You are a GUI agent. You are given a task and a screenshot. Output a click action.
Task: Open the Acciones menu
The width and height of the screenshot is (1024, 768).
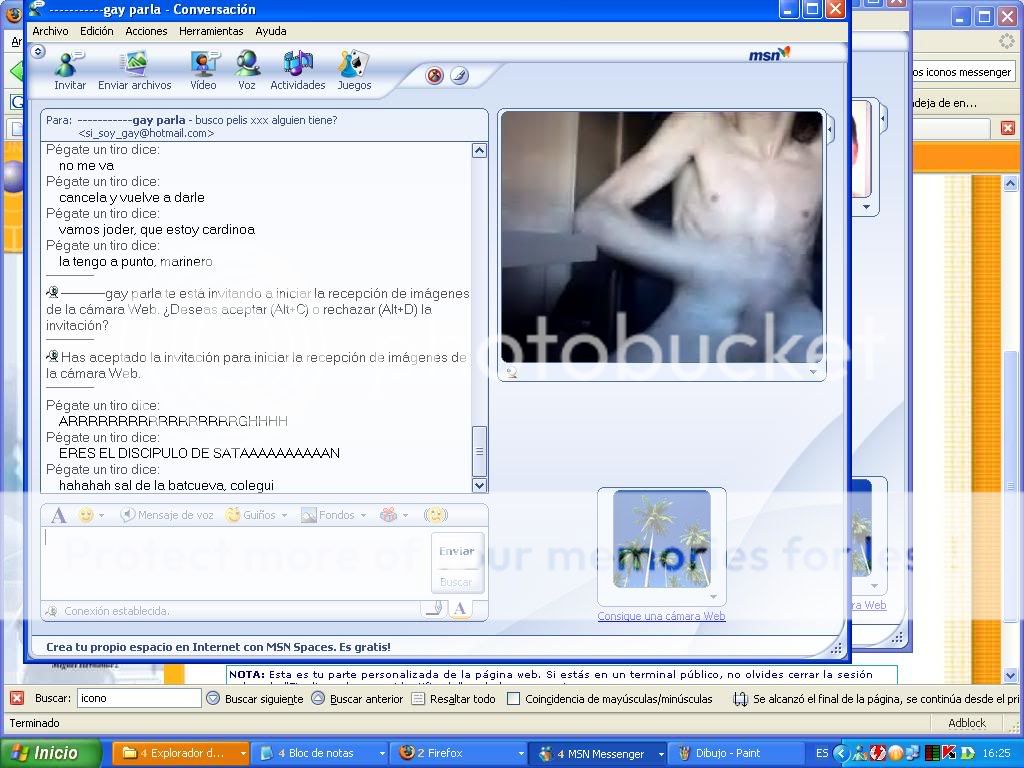point(146,31)
